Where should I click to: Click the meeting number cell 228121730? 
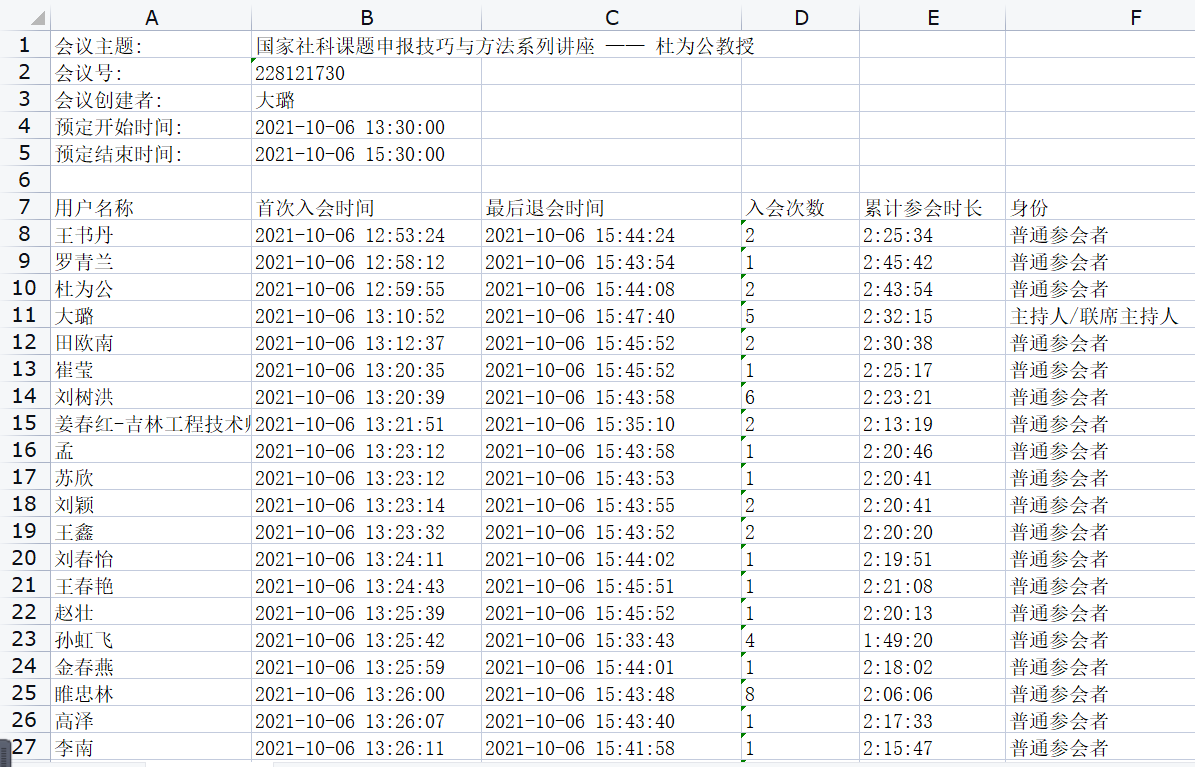(300, 73)
